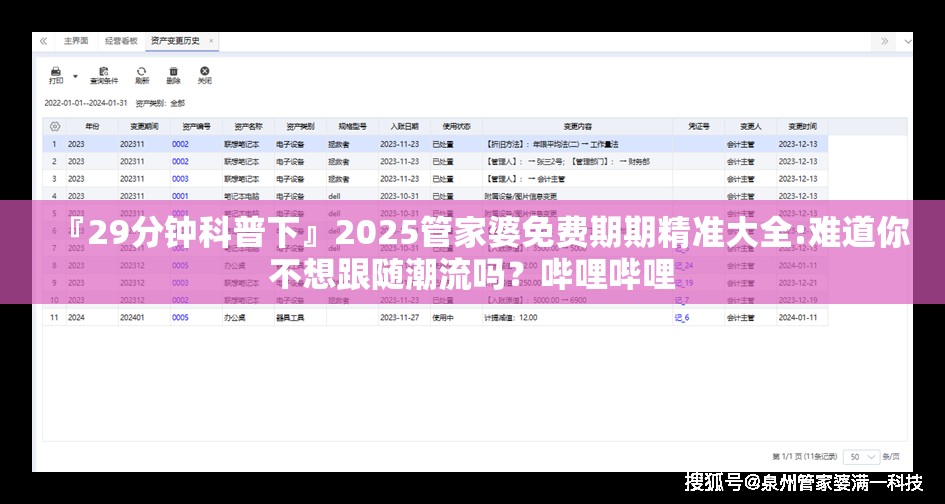
Task: Open asset number 0001 link in row 4
Action: point(180,196)
